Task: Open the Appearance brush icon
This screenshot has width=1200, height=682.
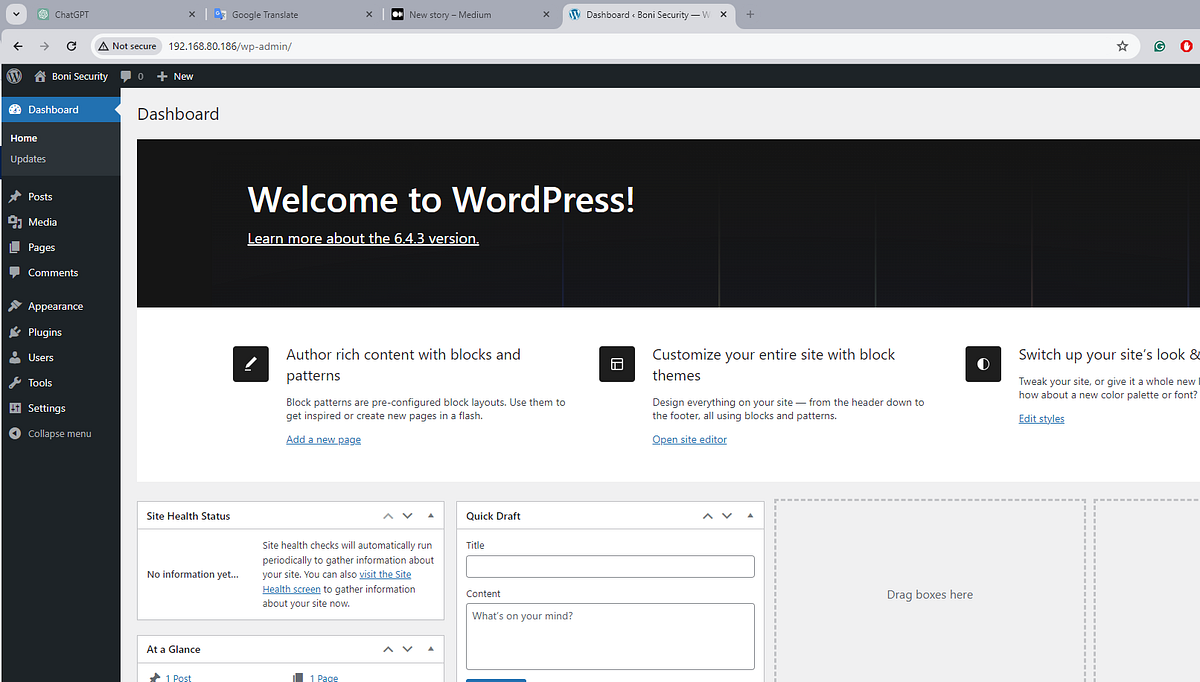Action: [x=17, y=305]
